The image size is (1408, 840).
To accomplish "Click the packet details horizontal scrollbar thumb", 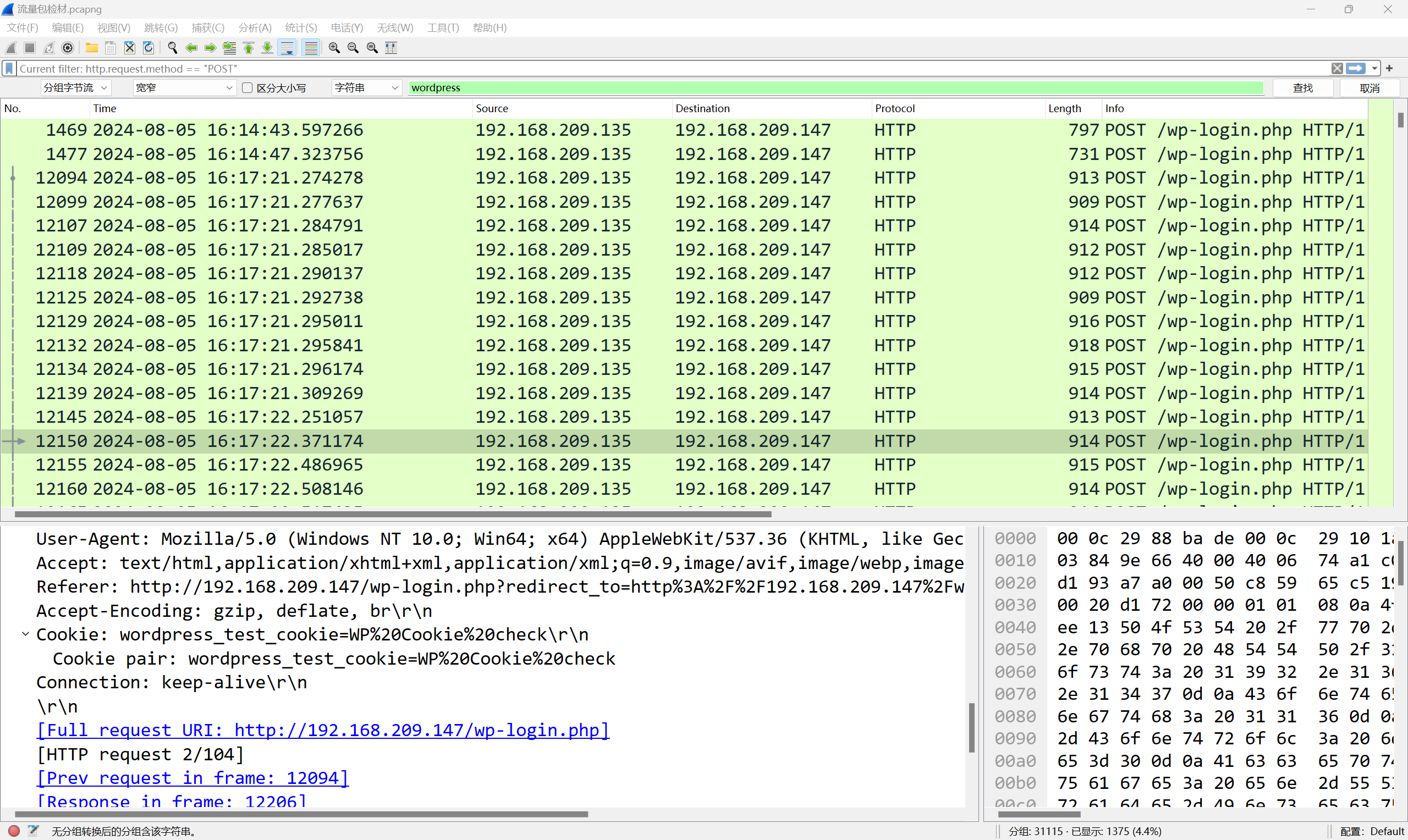I will pos(301,814).
